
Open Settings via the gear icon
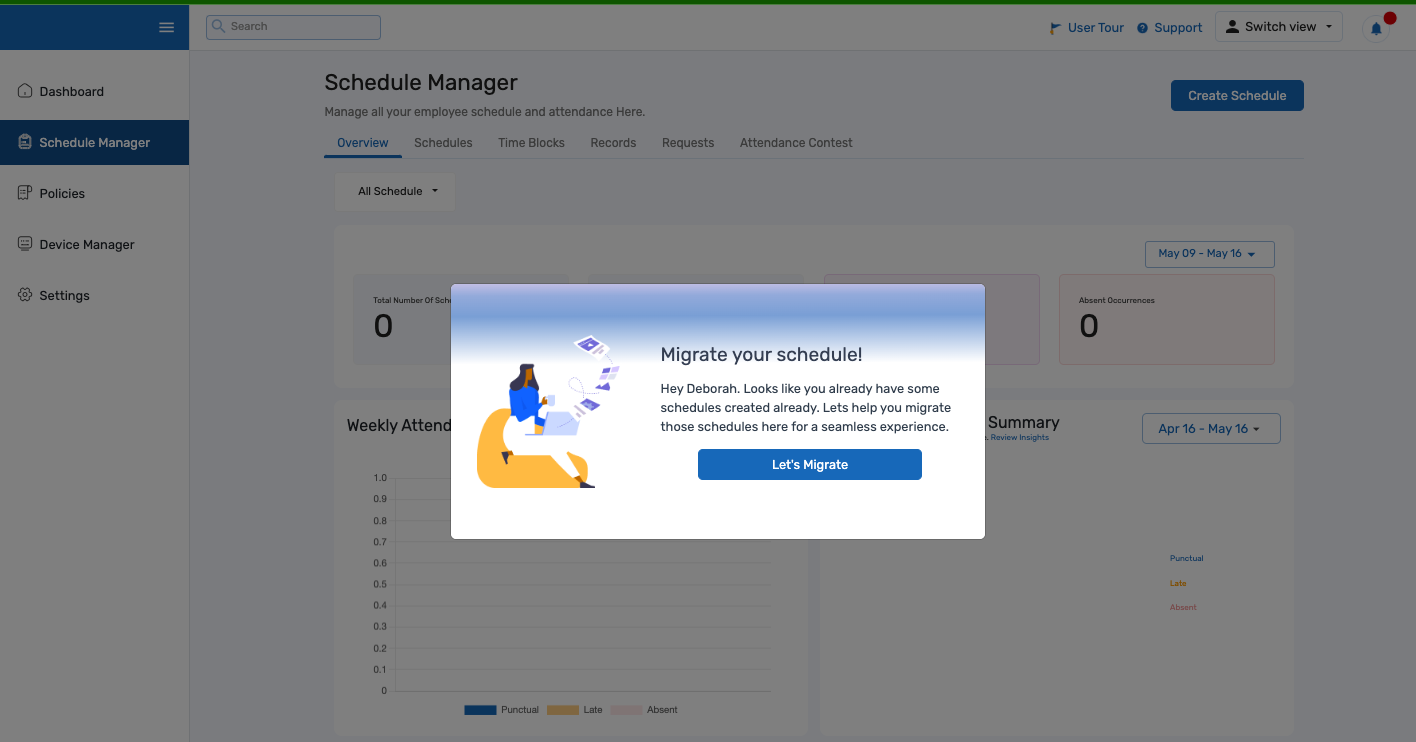tap(24, 295)
